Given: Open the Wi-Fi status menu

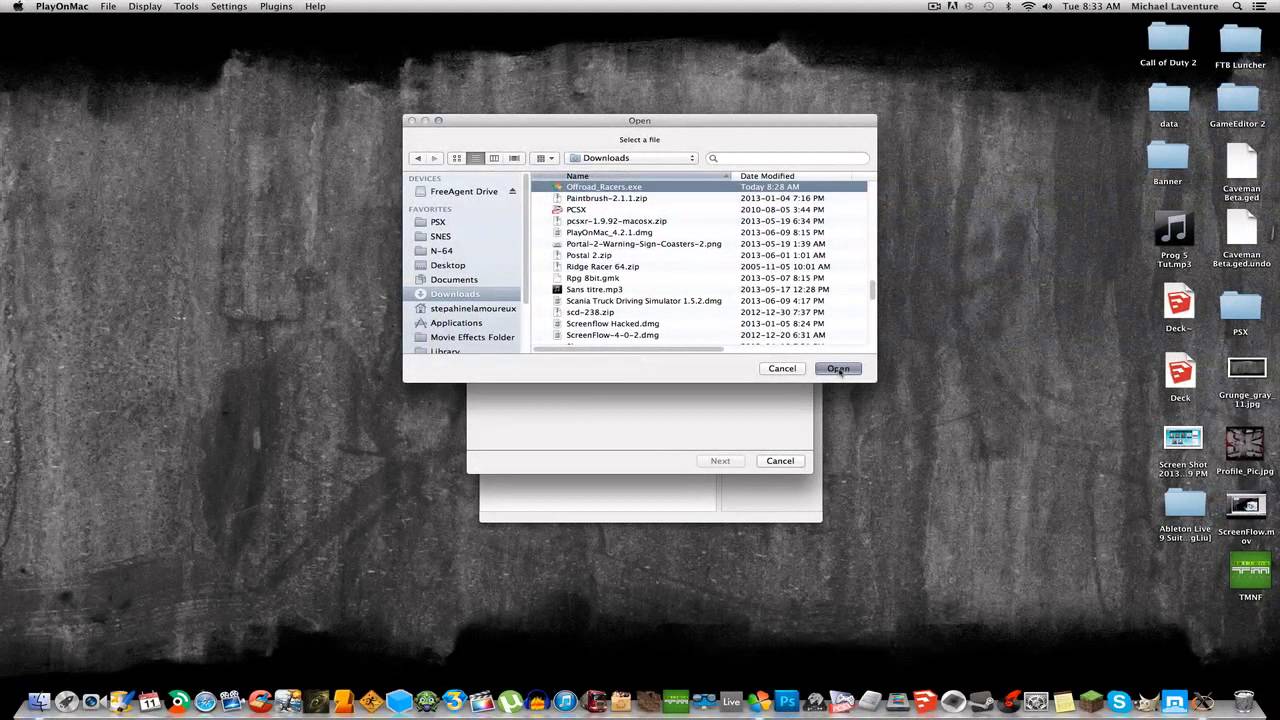Looking at the screenshot, I should pyautogui.click(x=1028, y=6).
